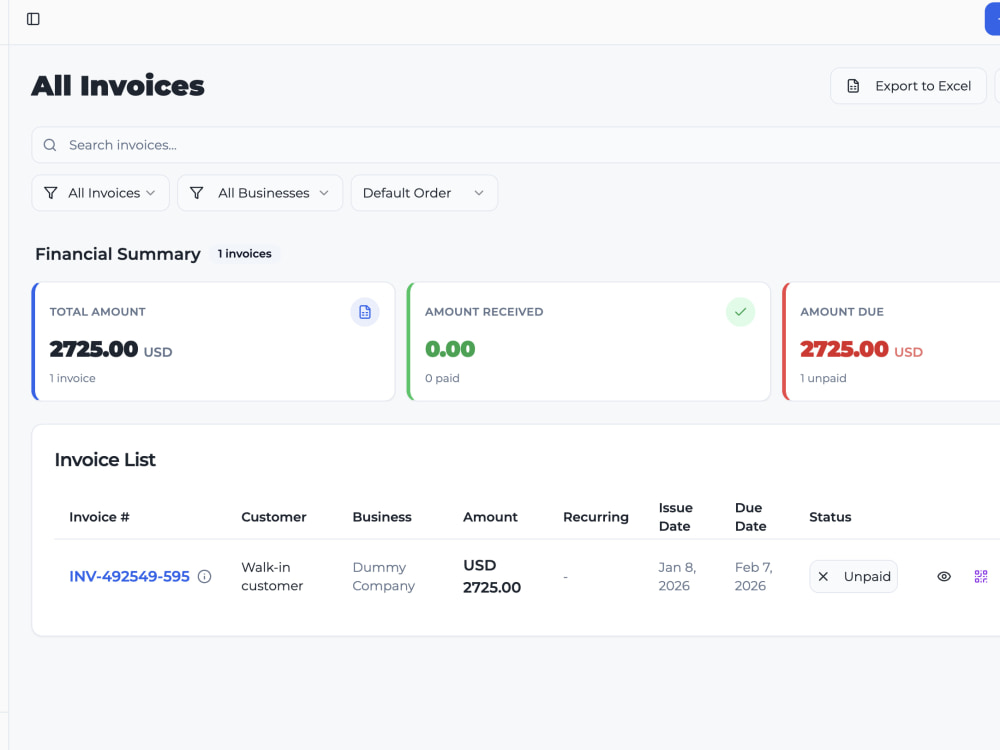Click the green checkmark in Amount Received

click(x=740, y=312)
